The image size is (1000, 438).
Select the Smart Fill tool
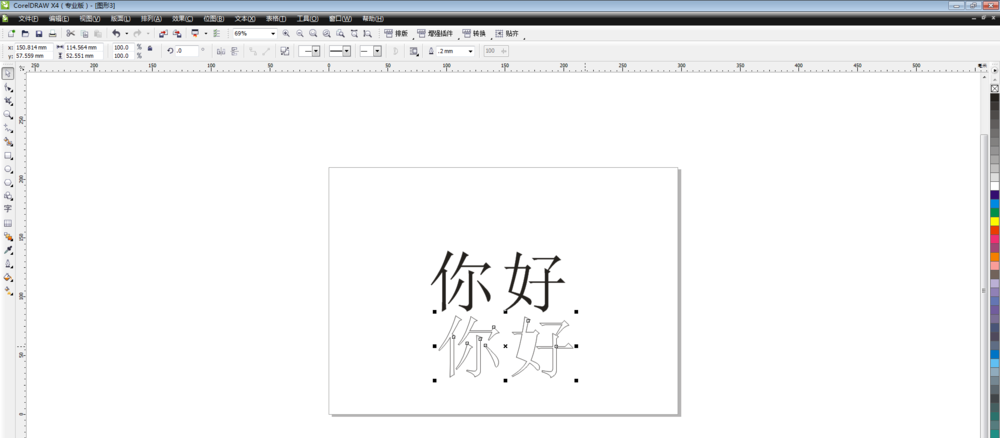(8, 142)
